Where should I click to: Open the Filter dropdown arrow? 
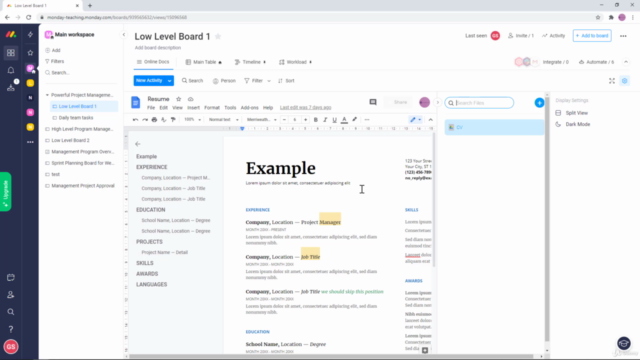click(269, 81)
